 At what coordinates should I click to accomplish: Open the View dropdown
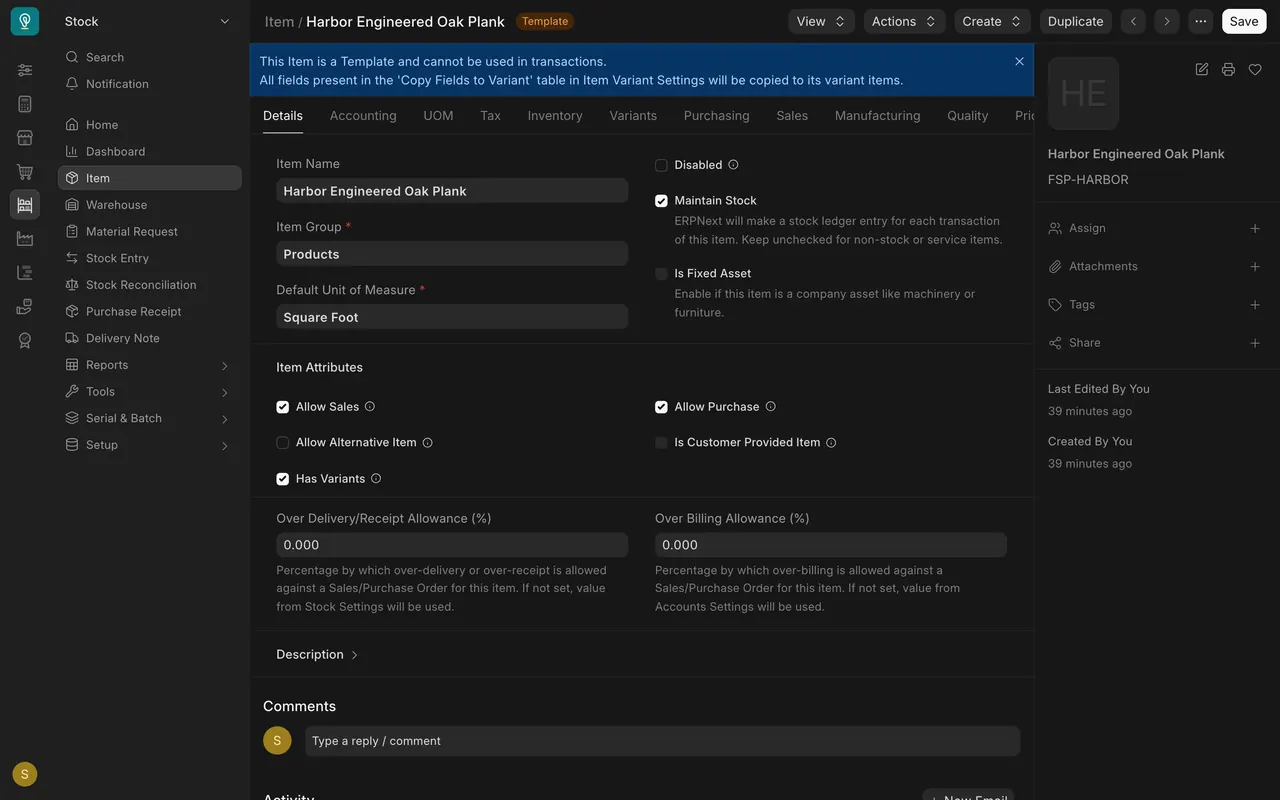pos(821,21)
